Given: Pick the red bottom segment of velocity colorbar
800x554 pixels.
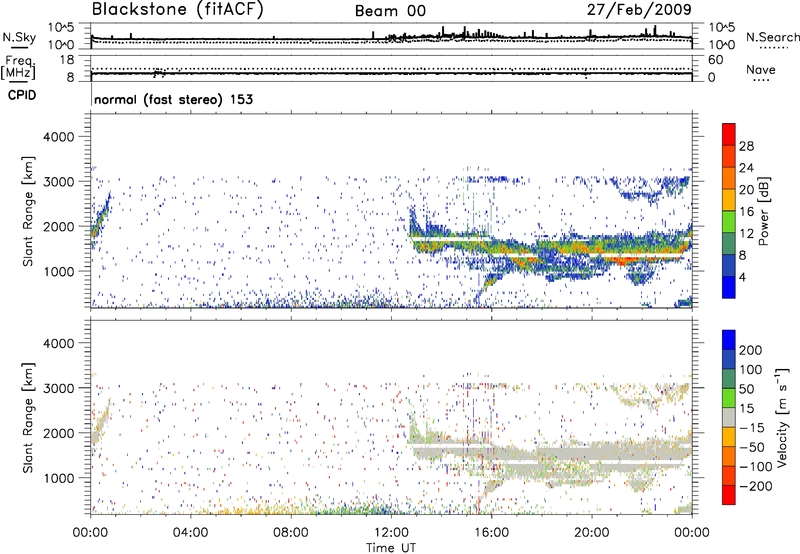Looking at the screenshot, I should click(729, 495).
